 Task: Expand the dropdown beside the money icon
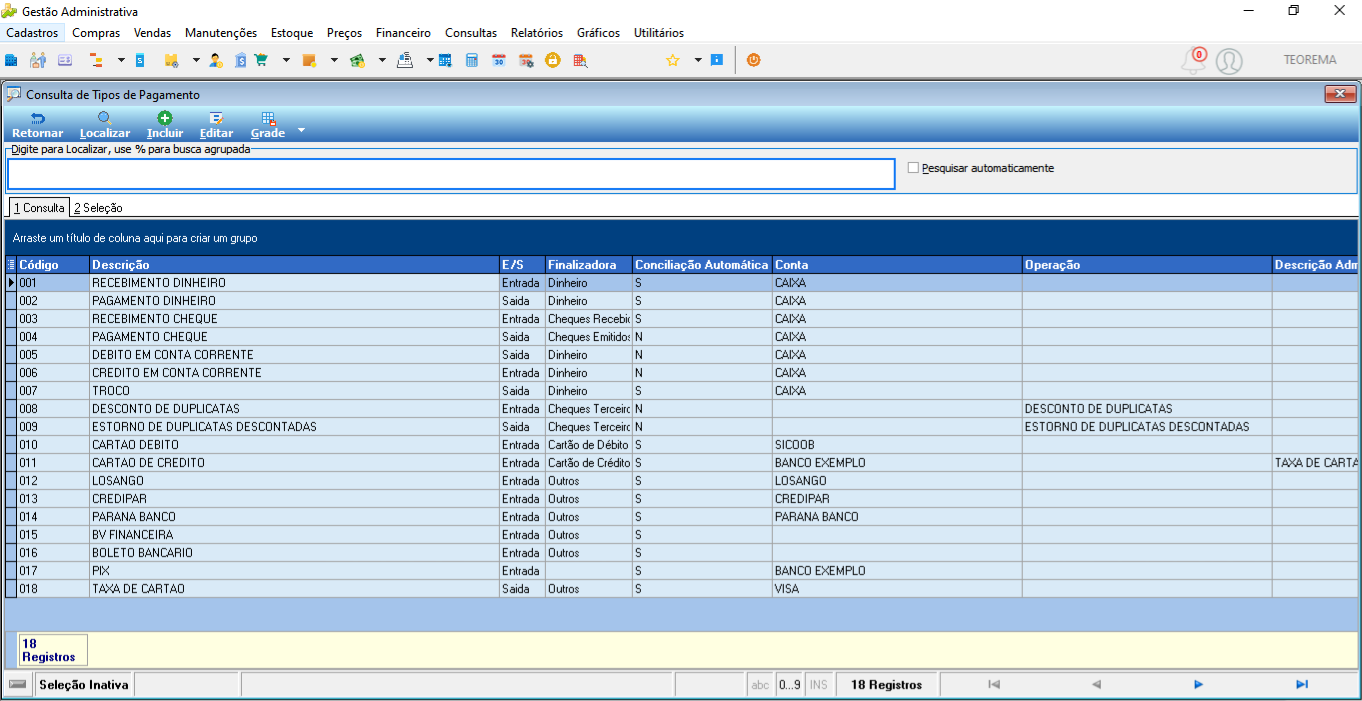pos(382,60)
